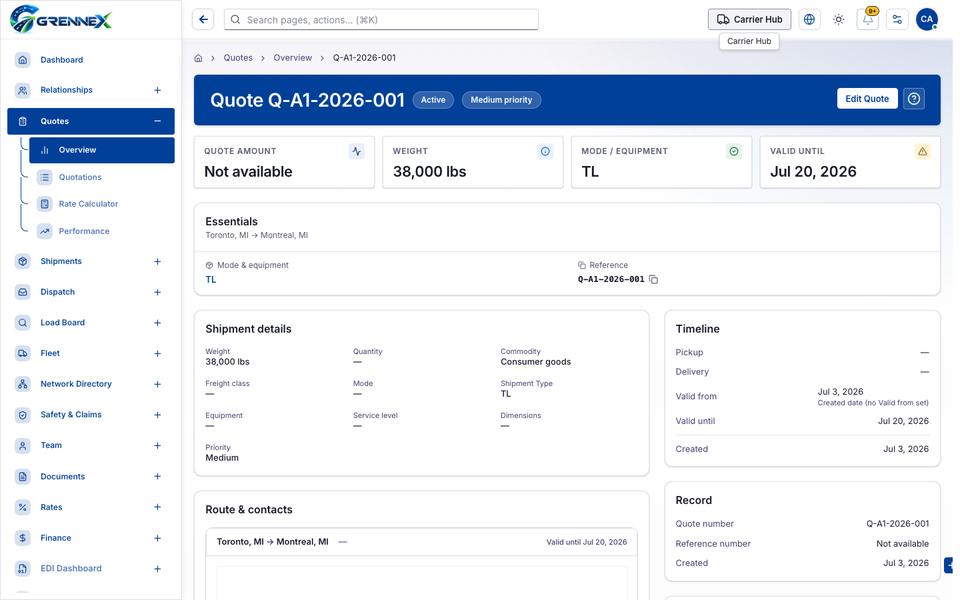The image size is (960, 600).
Task: Click the Medium priority badge
Action: pos(501,100)
